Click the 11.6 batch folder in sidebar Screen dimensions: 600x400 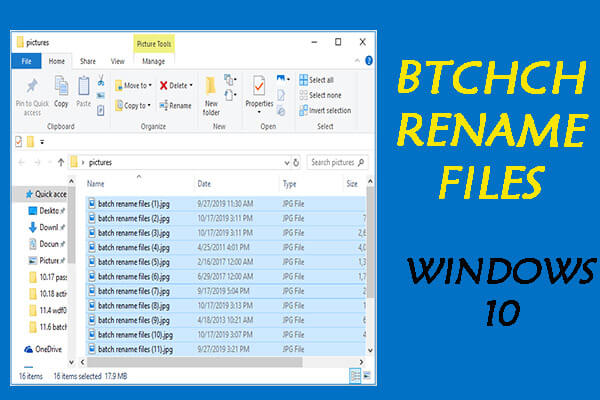click(x=48, y=327)
